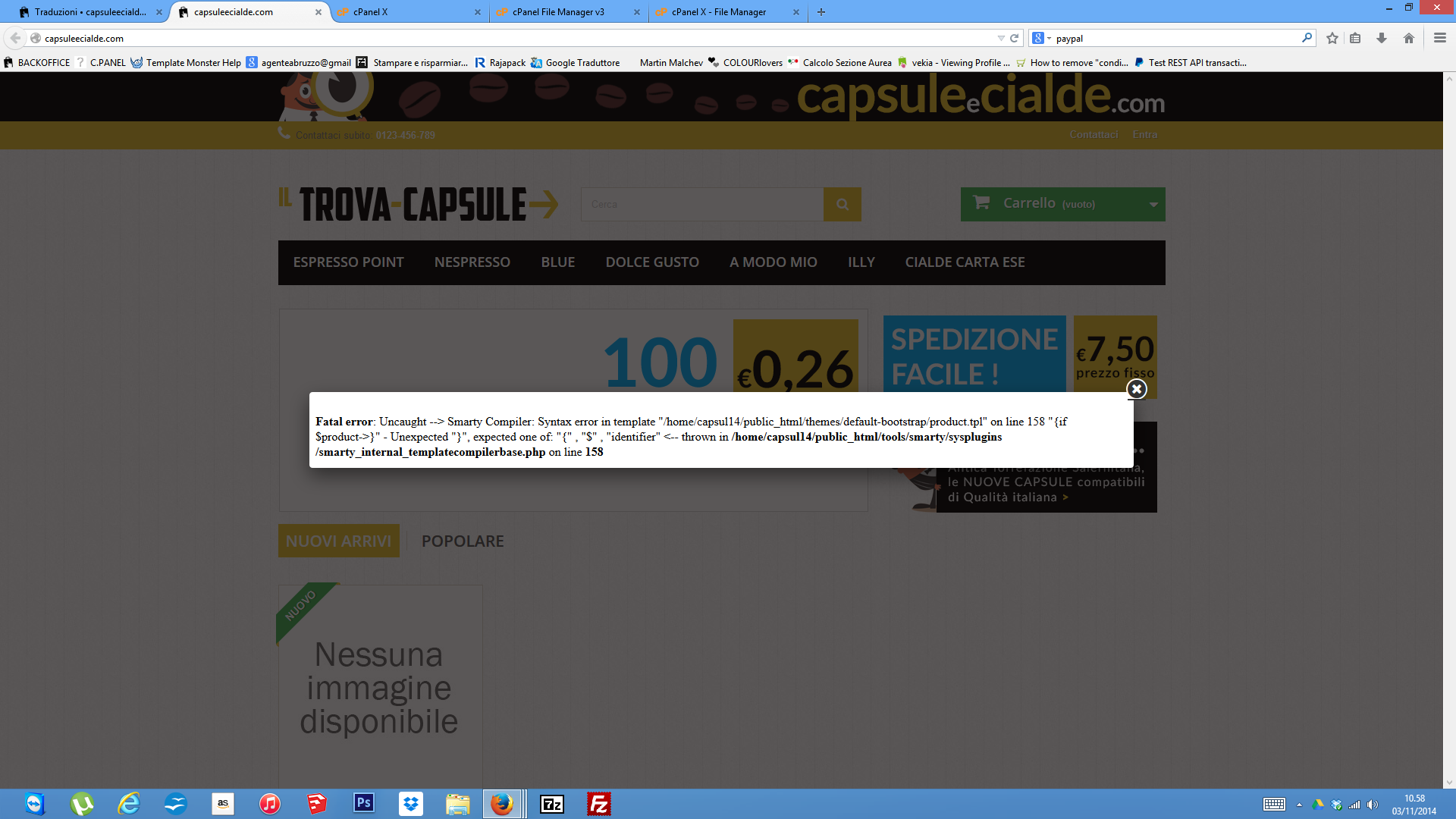1456x819 pixels.
Task: Switch to cPanel File Manager v3 tab
Action: (558, 12)
